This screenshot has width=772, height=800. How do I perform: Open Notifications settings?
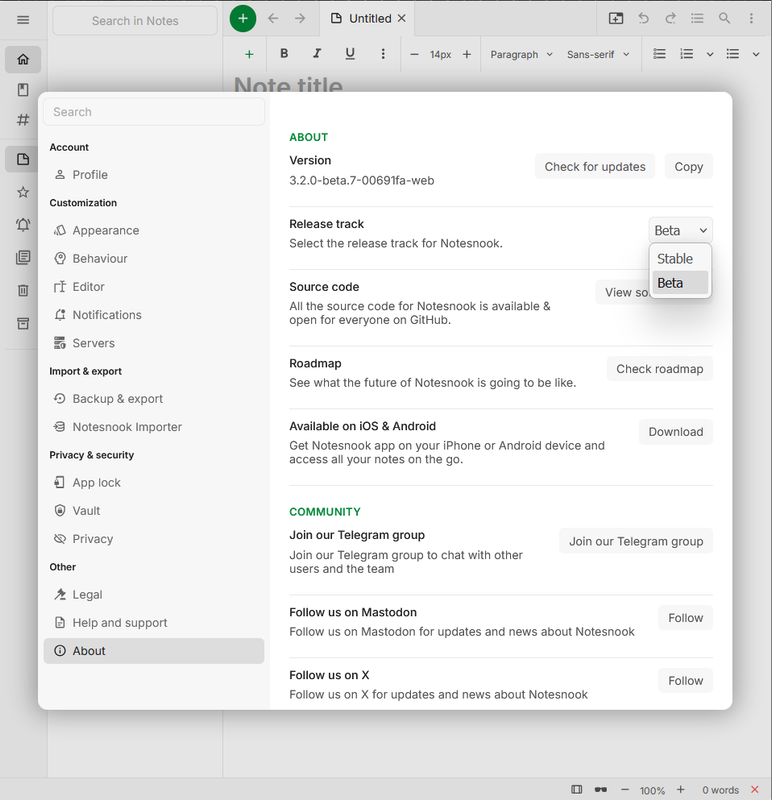pos(154,315)
